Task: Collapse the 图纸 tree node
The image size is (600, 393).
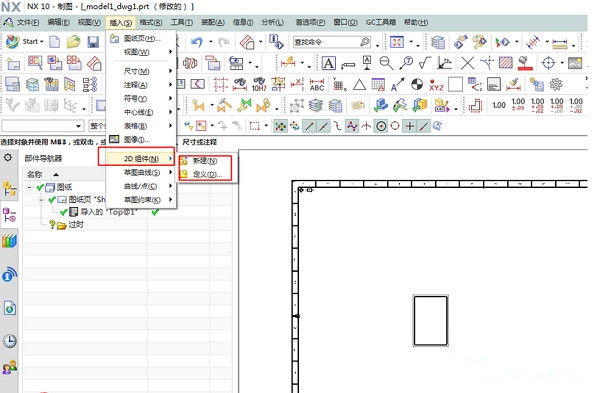Action: [x=29, y=187]
